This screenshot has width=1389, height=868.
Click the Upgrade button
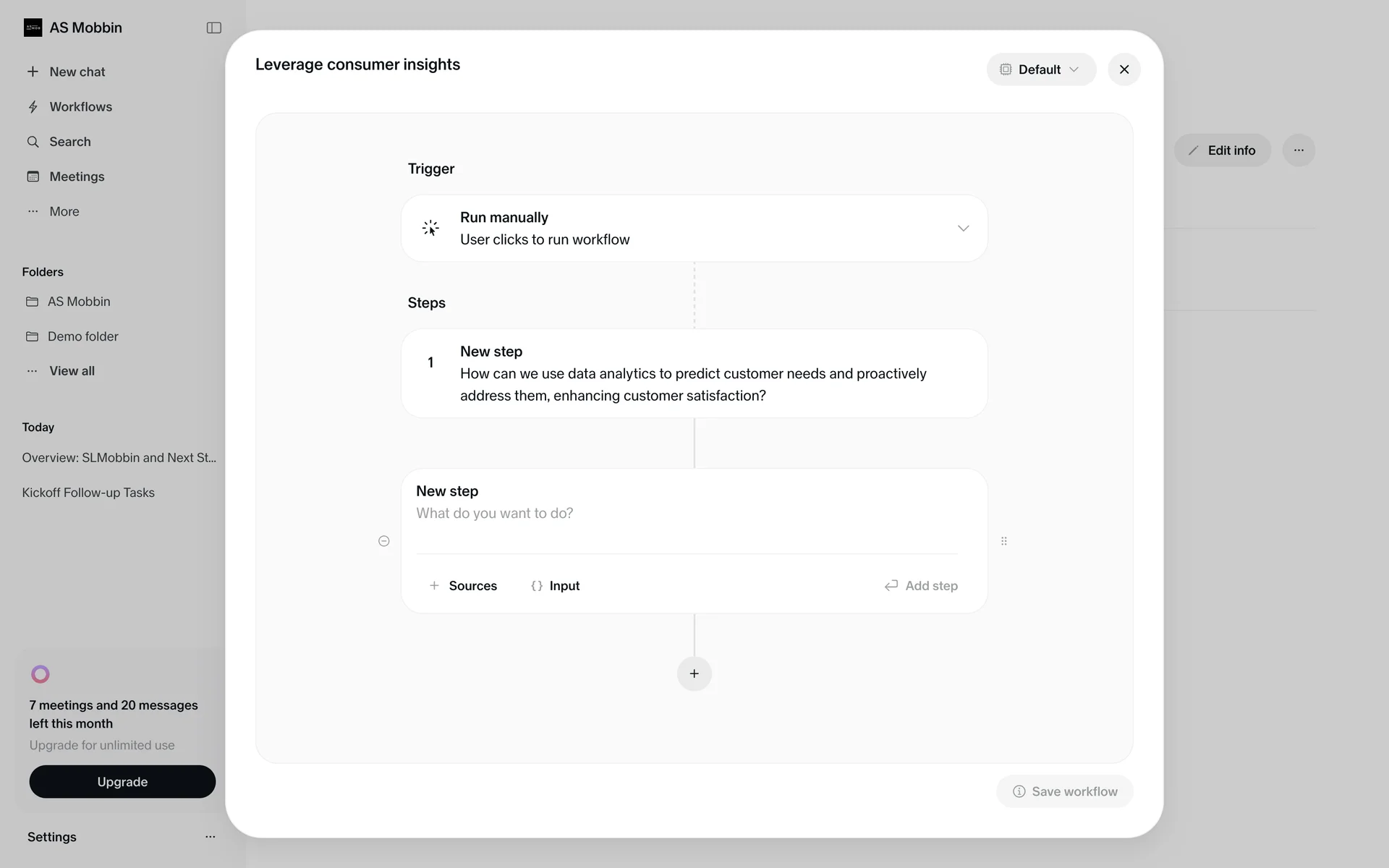click(x=122, y=782)
